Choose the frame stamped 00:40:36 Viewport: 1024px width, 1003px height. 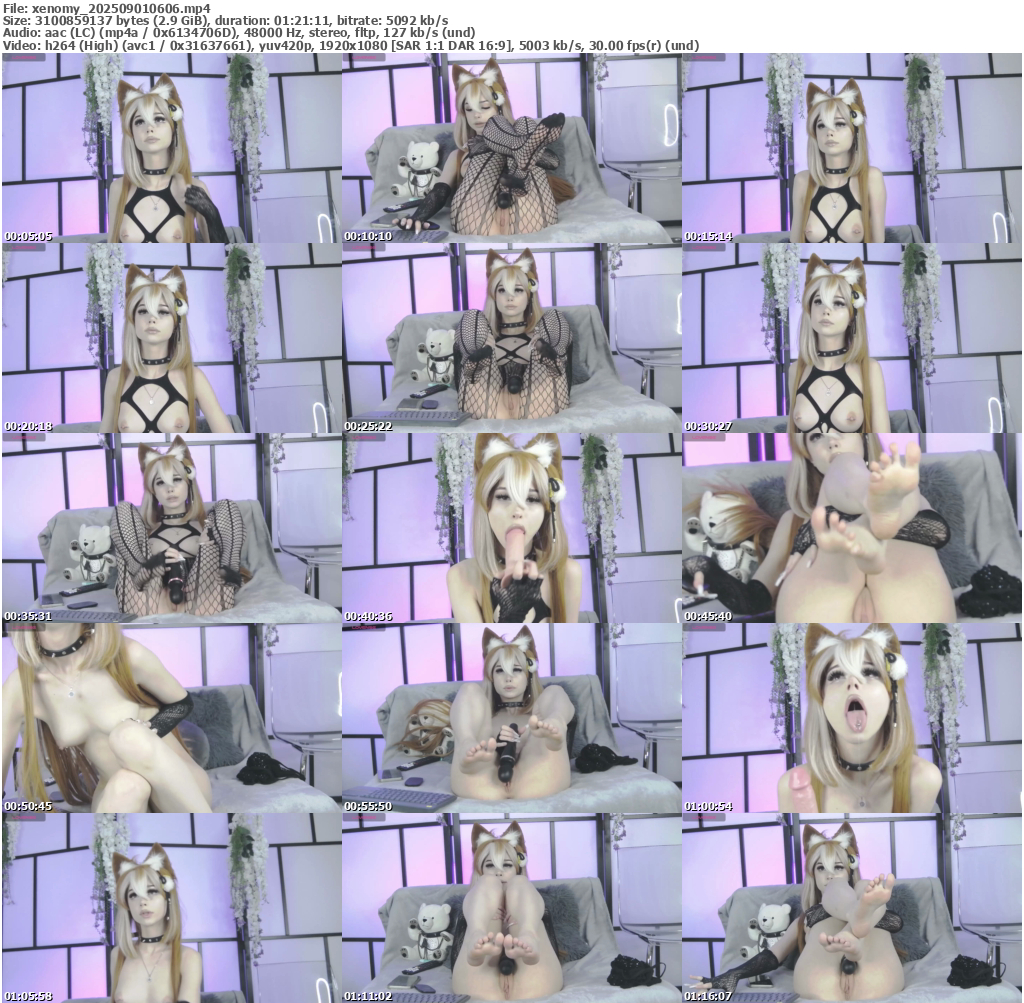coord(511,528)
